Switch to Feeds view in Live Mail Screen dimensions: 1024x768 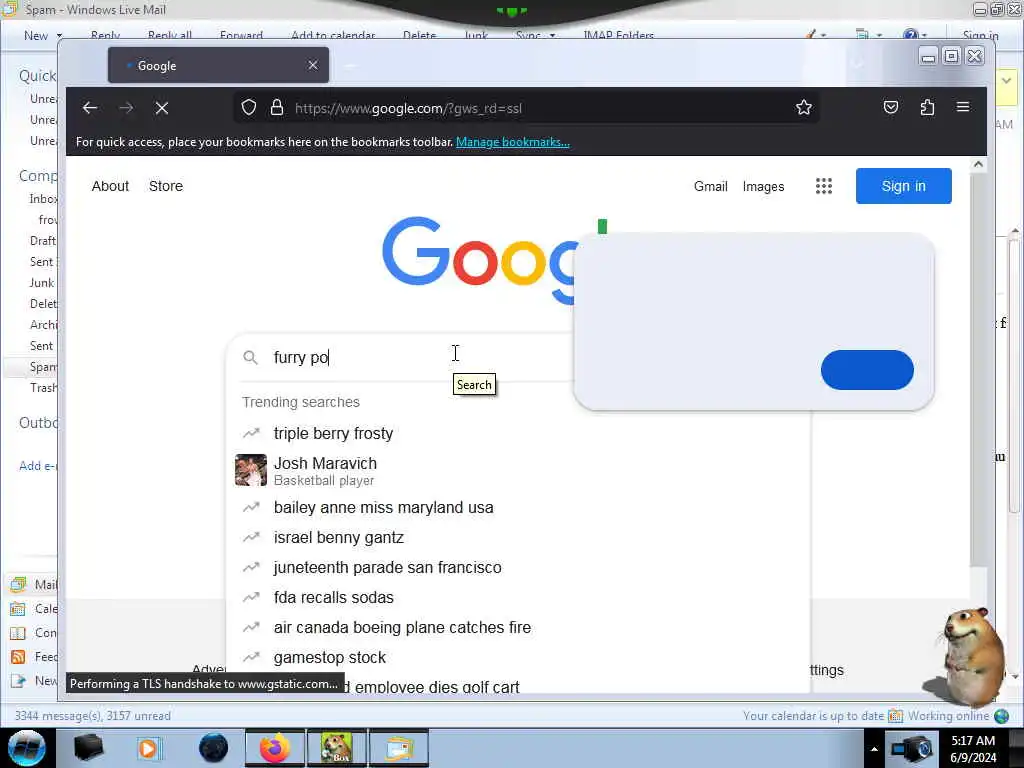[x=33, y=657]
